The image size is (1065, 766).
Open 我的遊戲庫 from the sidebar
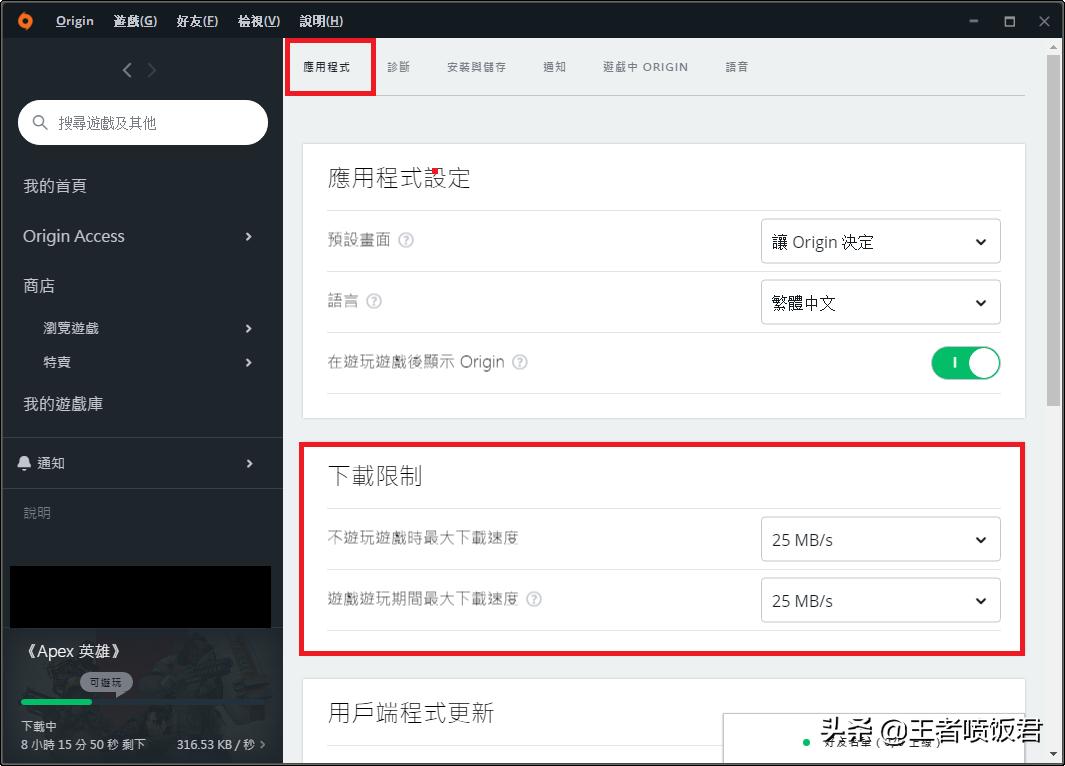[62, 404]
